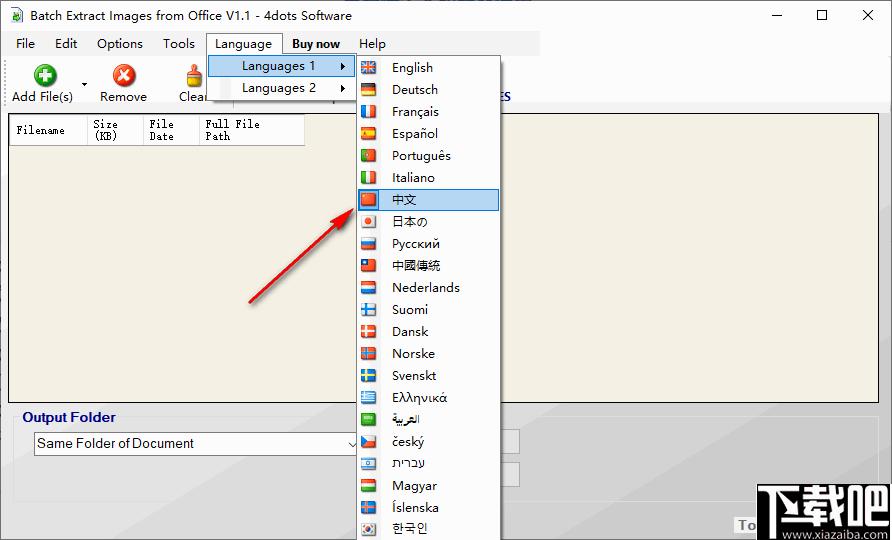
Task: Open the Output Folder combo box
Action: [x=196, y=443]
